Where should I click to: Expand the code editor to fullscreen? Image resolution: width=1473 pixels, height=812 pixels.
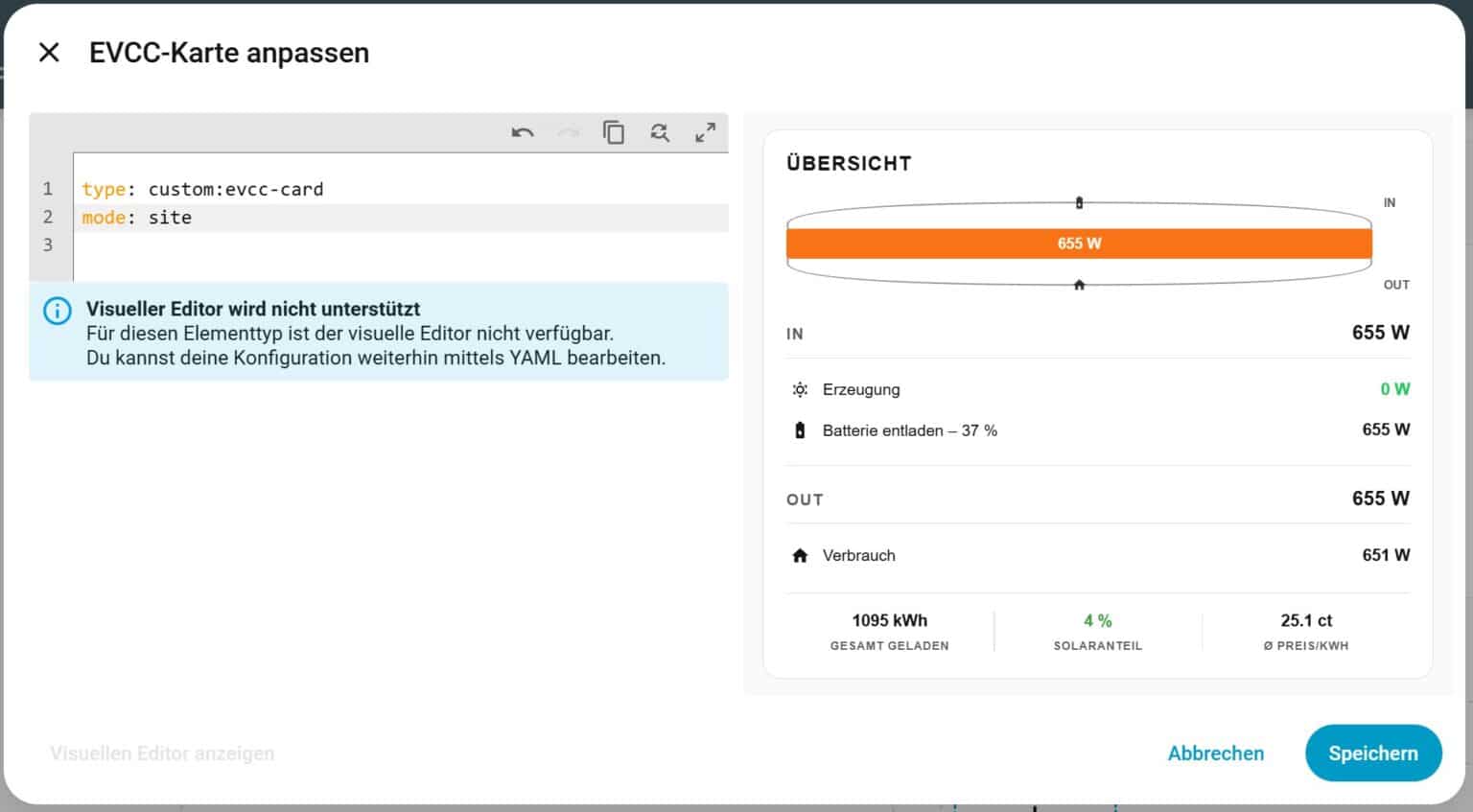[x=705, y=132]
